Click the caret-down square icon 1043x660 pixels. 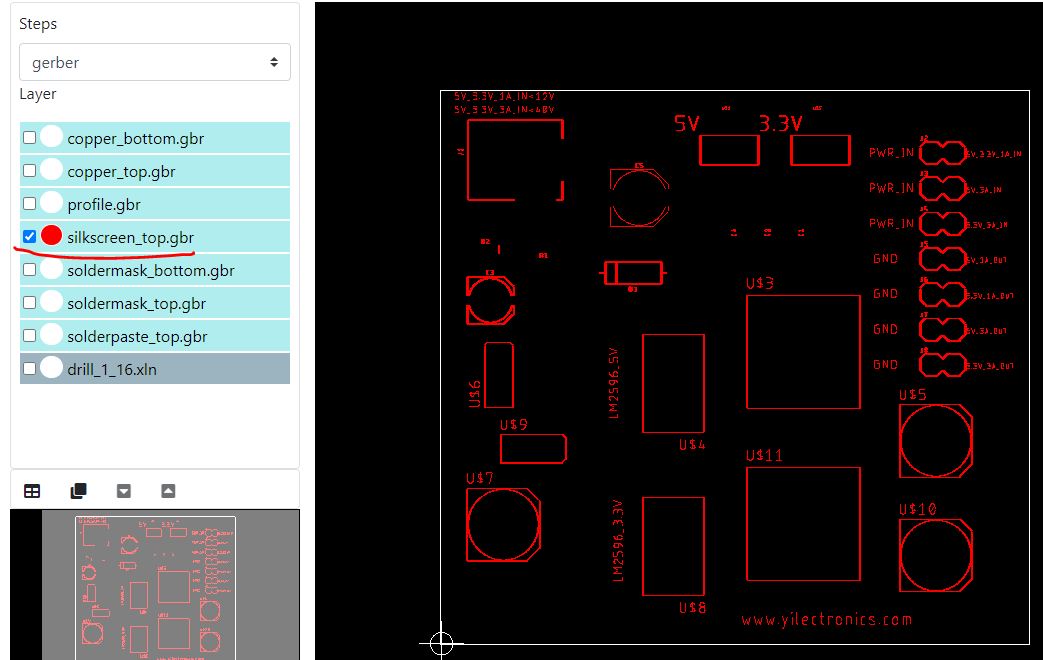coord(124,491)
